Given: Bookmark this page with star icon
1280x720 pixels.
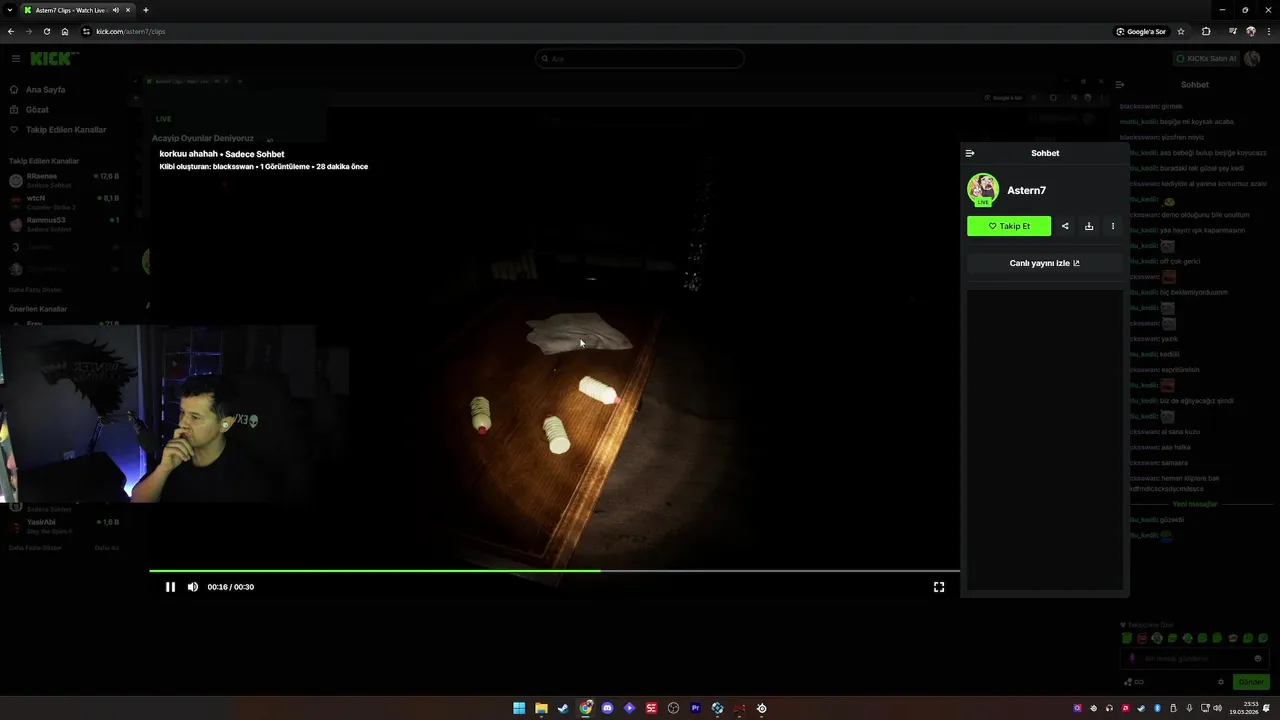Looking at the screenshot, I should tap(1181, 31).
